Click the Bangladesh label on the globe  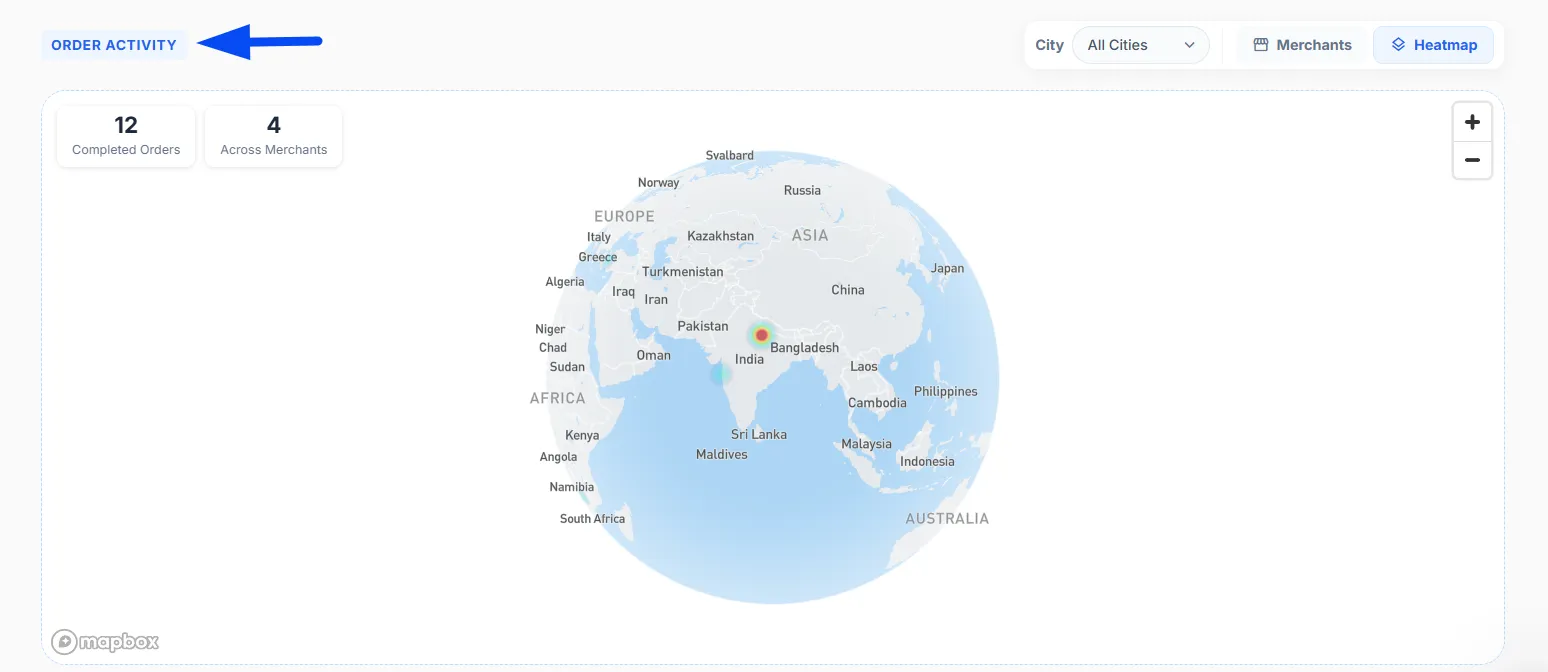pos(805,347)
